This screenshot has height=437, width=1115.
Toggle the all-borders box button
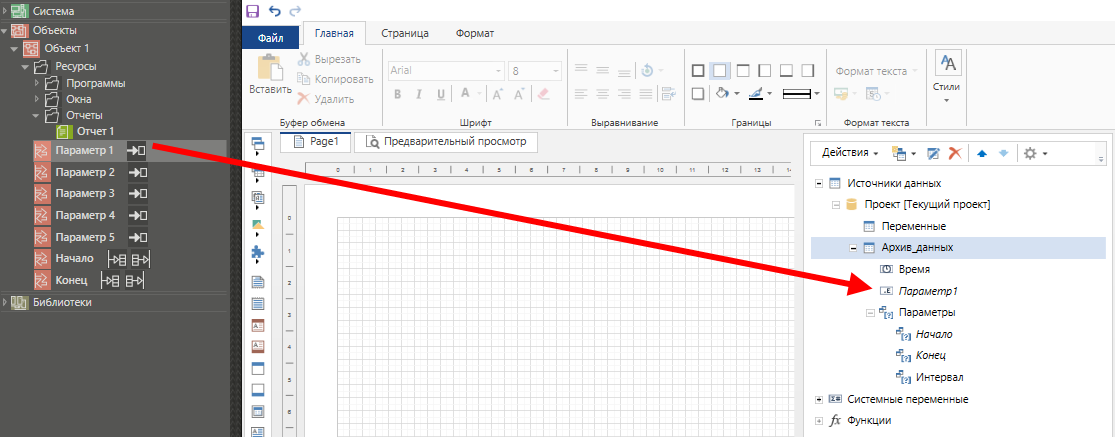[697, 71]
